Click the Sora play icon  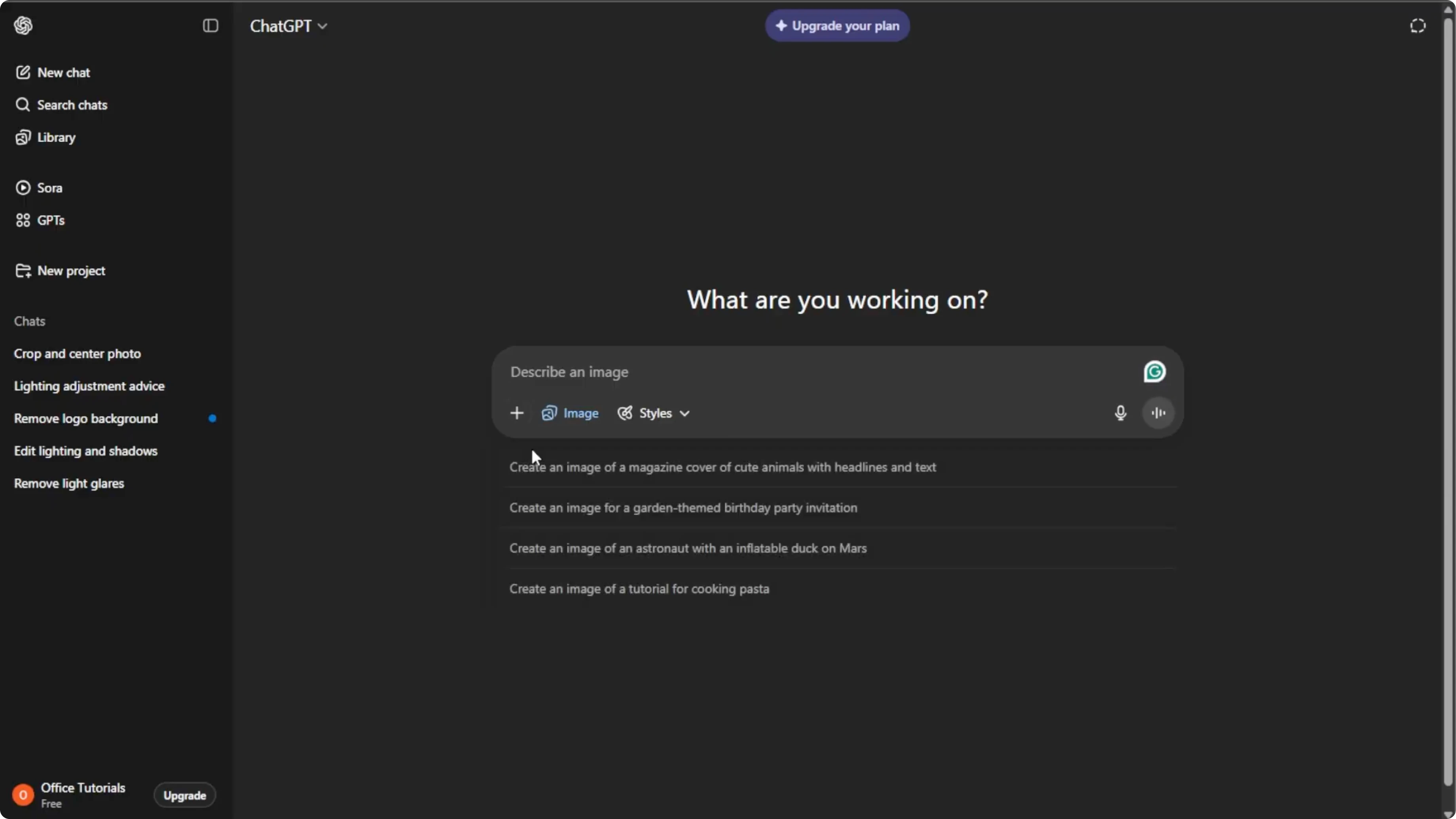tap(23, 188)
